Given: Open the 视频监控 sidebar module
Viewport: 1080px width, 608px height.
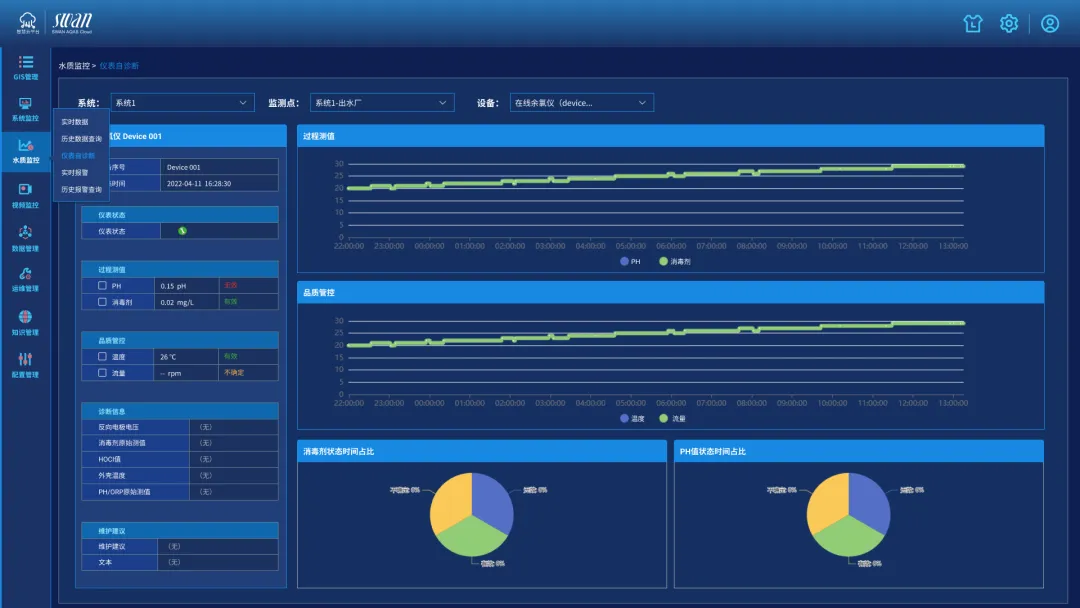Looking at the screenshot, I should pos(25,196).
